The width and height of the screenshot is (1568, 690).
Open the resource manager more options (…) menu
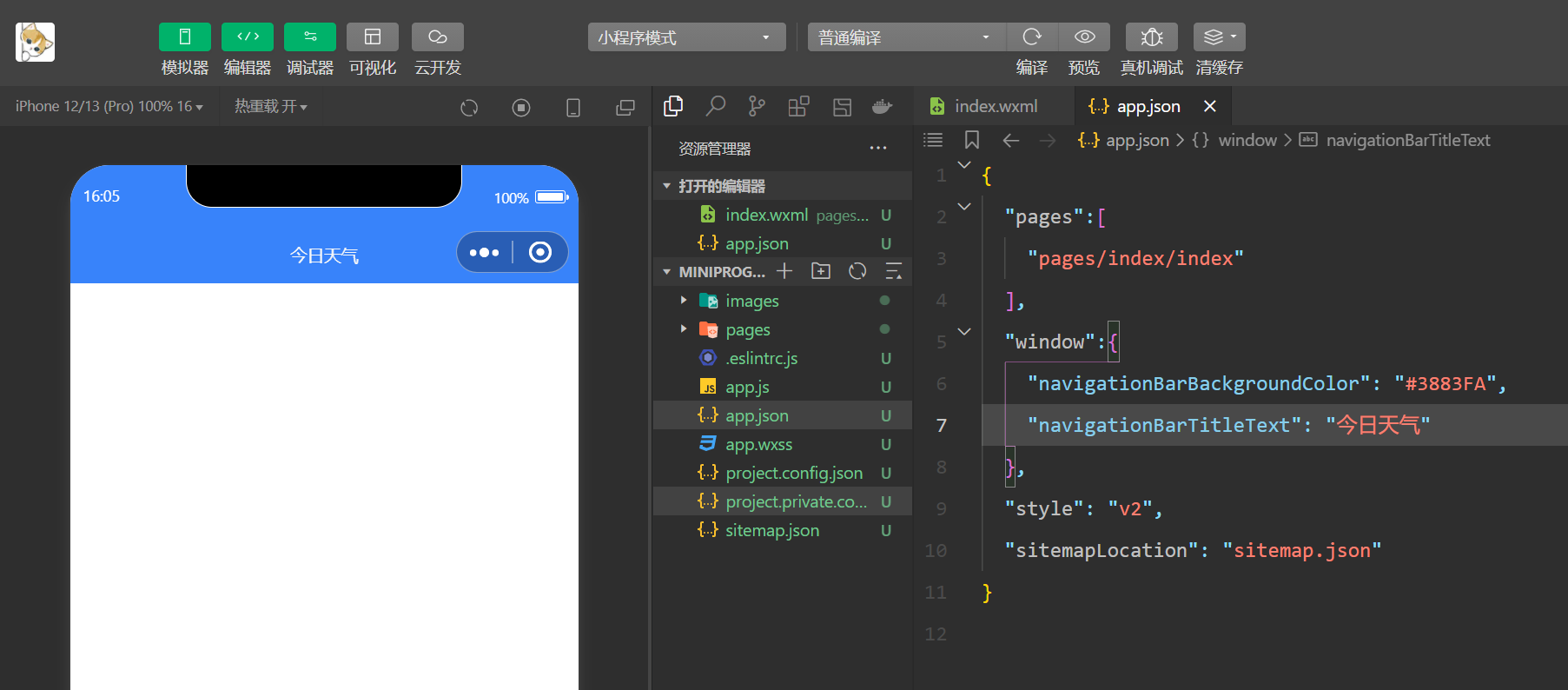pos(878,149)
